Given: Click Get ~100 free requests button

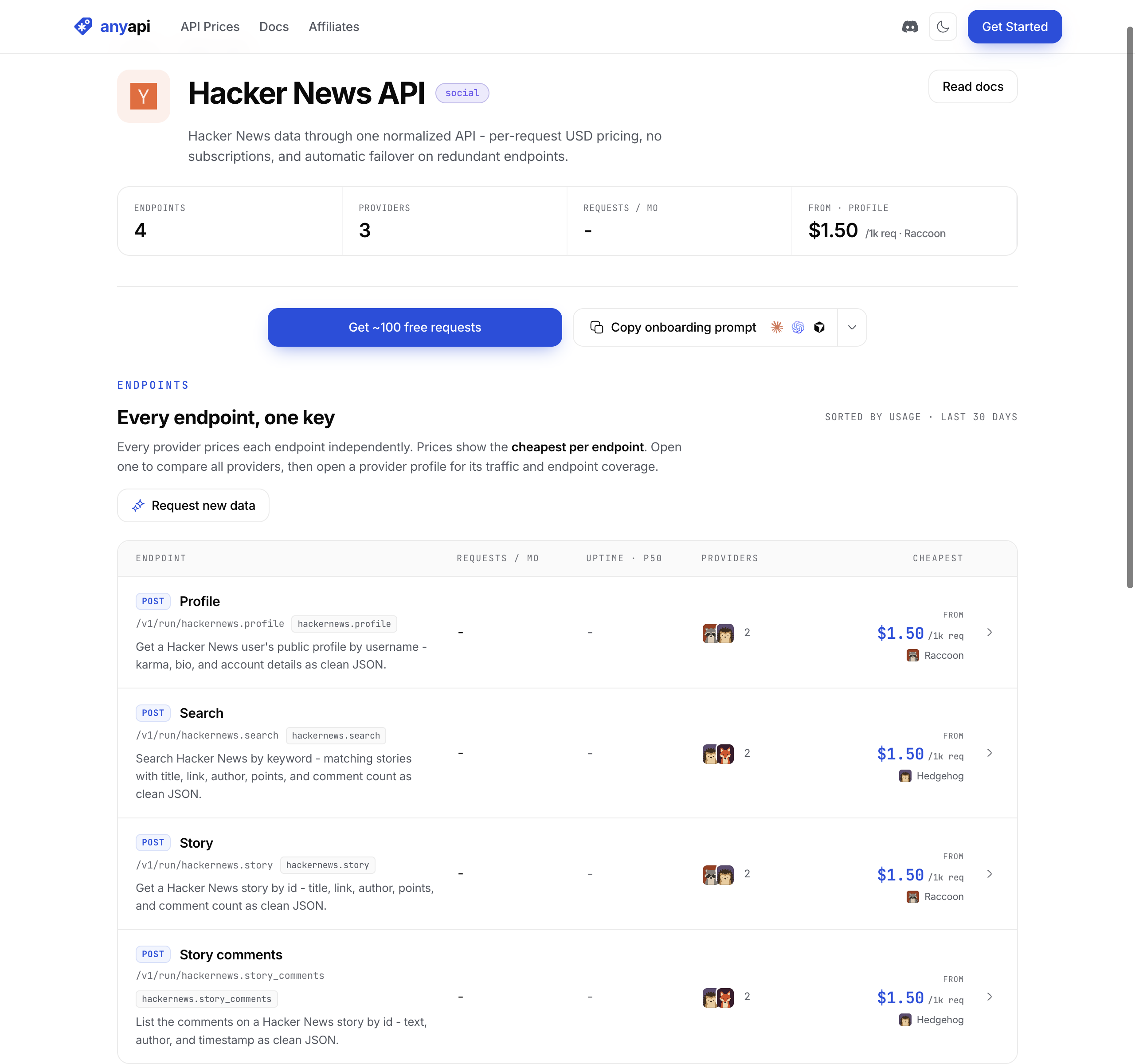Looking at the screenshot, I should 415,327.
